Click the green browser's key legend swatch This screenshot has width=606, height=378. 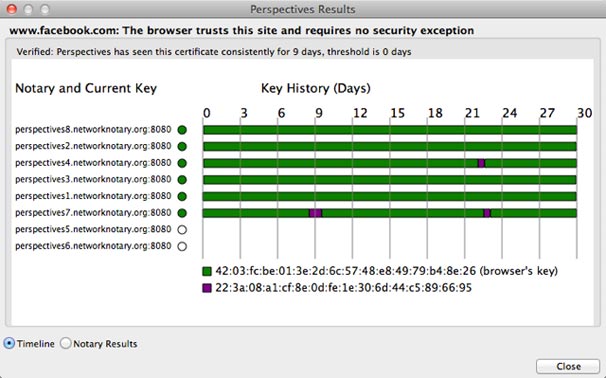point(207,271)
